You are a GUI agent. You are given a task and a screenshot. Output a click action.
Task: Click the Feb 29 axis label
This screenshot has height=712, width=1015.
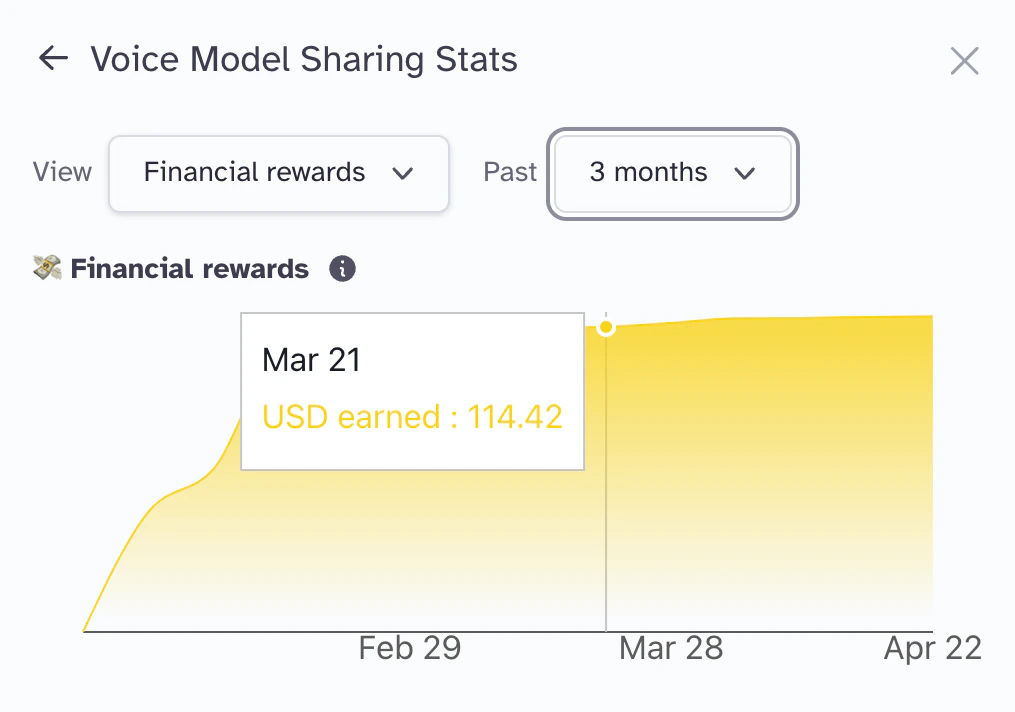pyautogui.click(x=410, y=648)
